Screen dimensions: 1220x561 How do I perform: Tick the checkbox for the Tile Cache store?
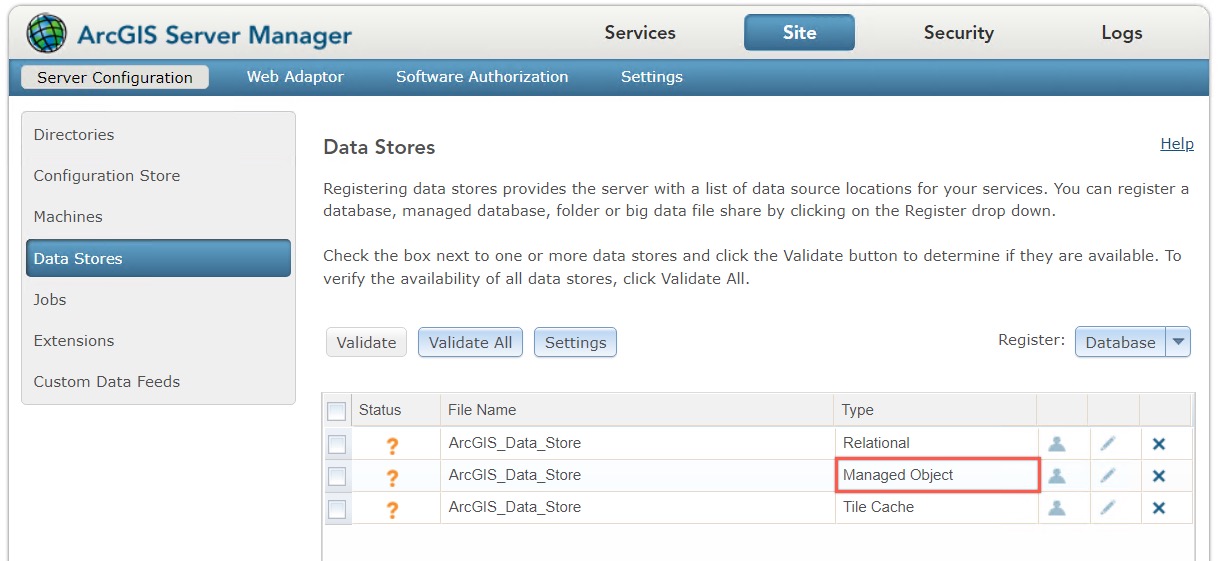coord(337,508)
